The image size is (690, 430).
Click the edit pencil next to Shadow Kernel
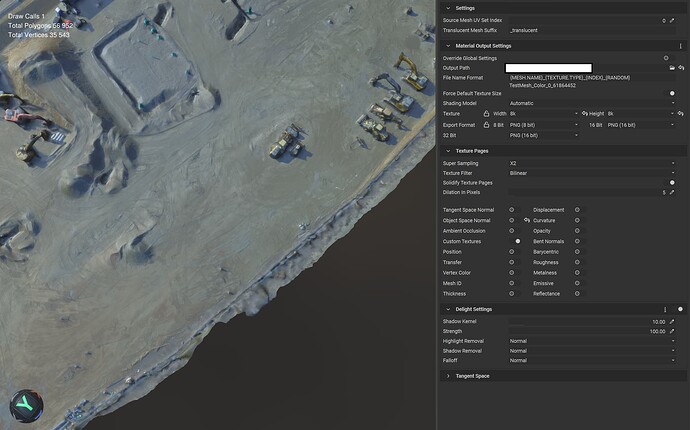click(672, 322)
